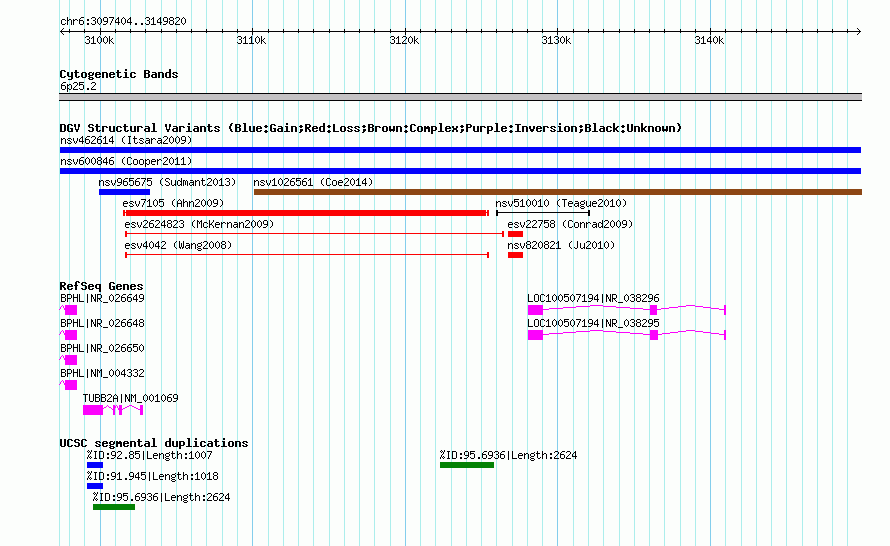Open gene label LOC100507194|NR_038296
The height and width of the screenshot is (546, 890).
(593, 298)
